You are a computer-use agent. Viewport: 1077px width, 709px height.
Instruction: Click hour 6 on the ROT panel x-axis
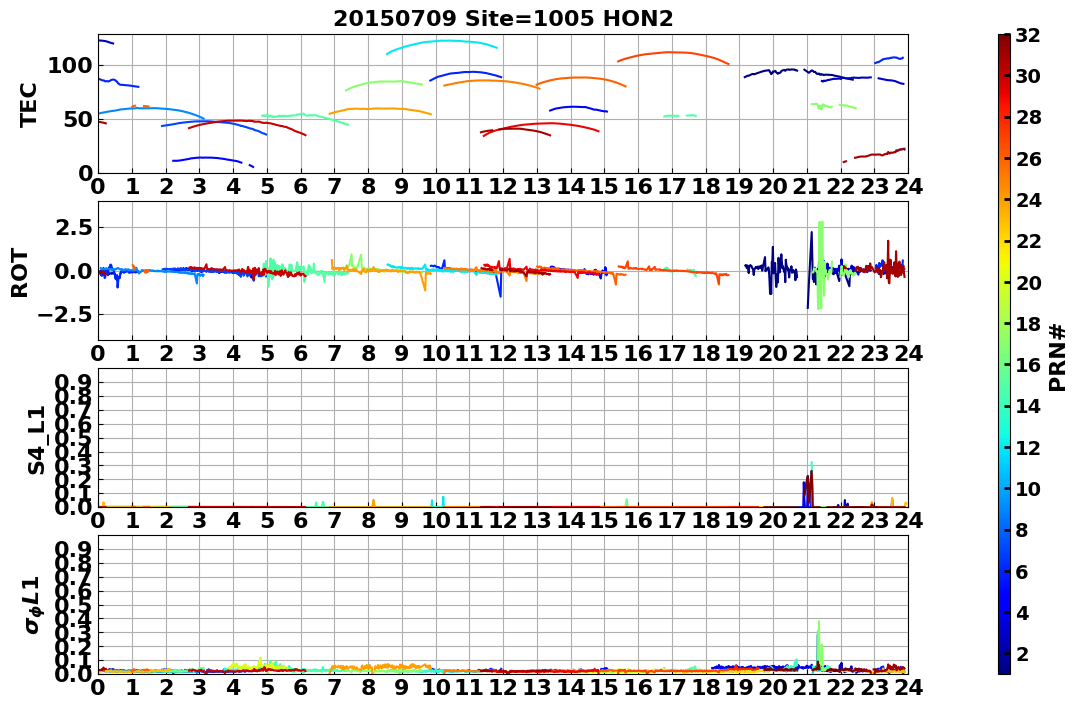click(301, 353)
